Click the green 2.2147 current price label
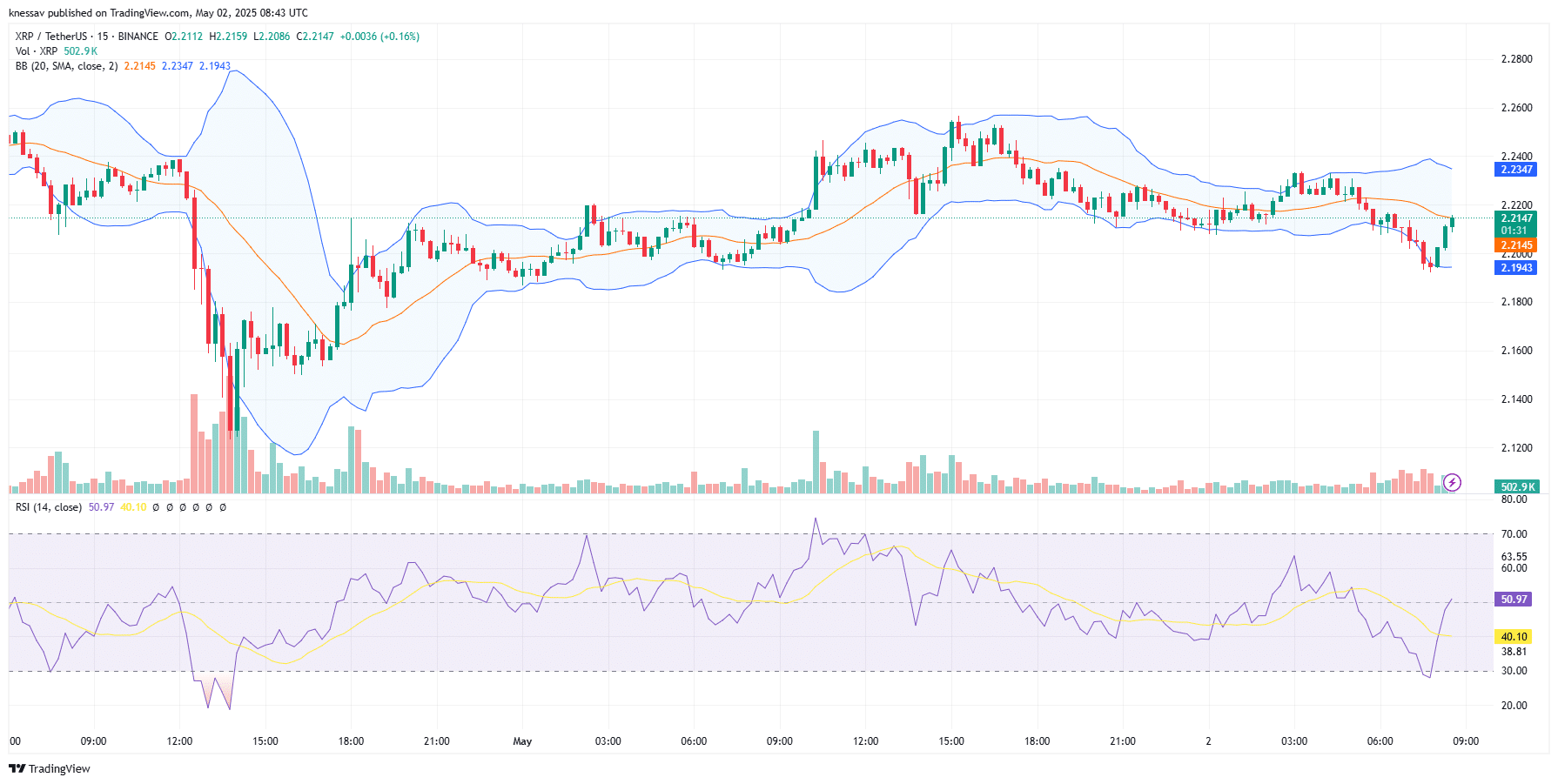 click(x=1515, y=218)
